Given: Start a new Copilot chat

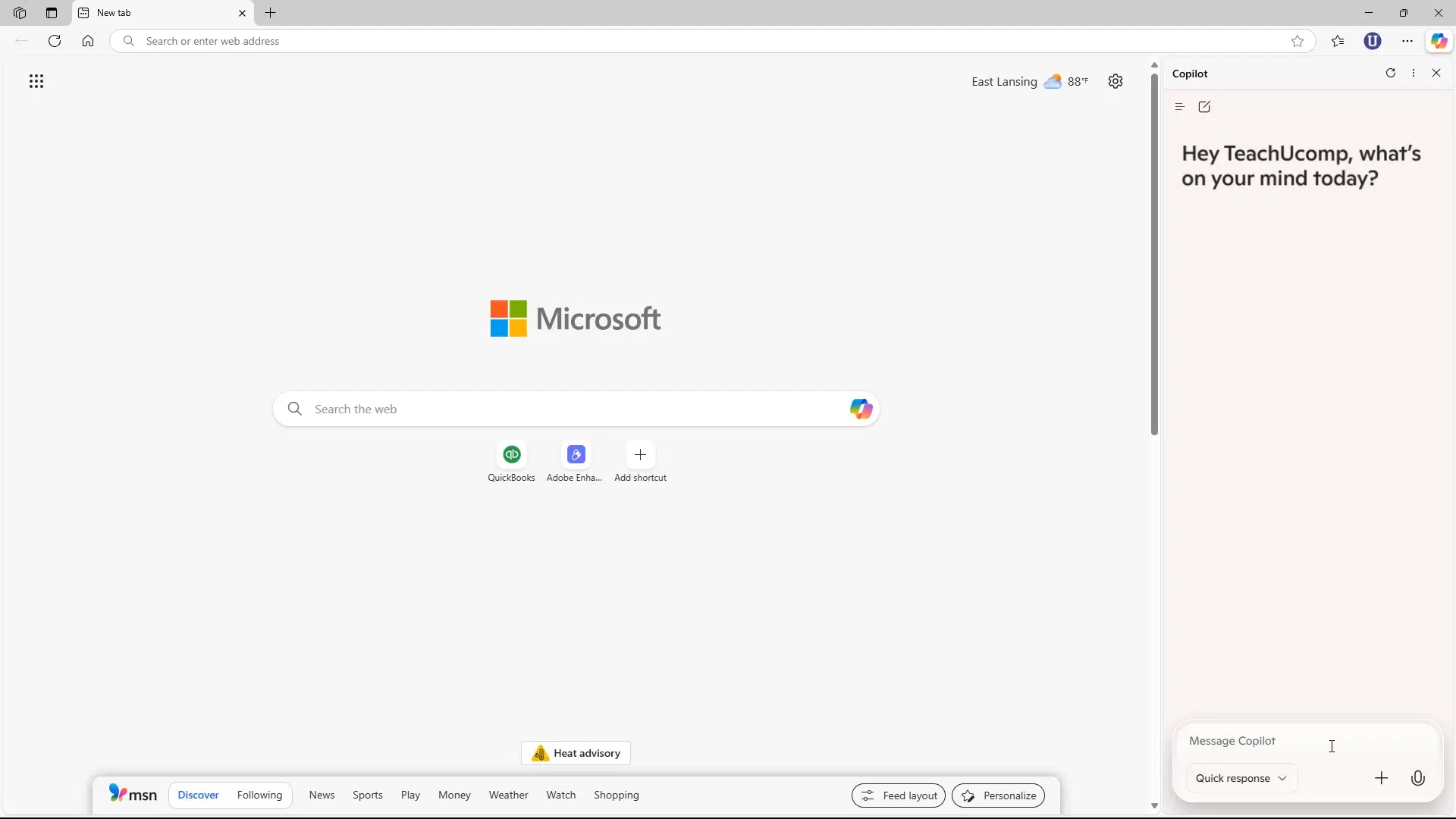Looking at the screenshot, I should (1204, 107).
